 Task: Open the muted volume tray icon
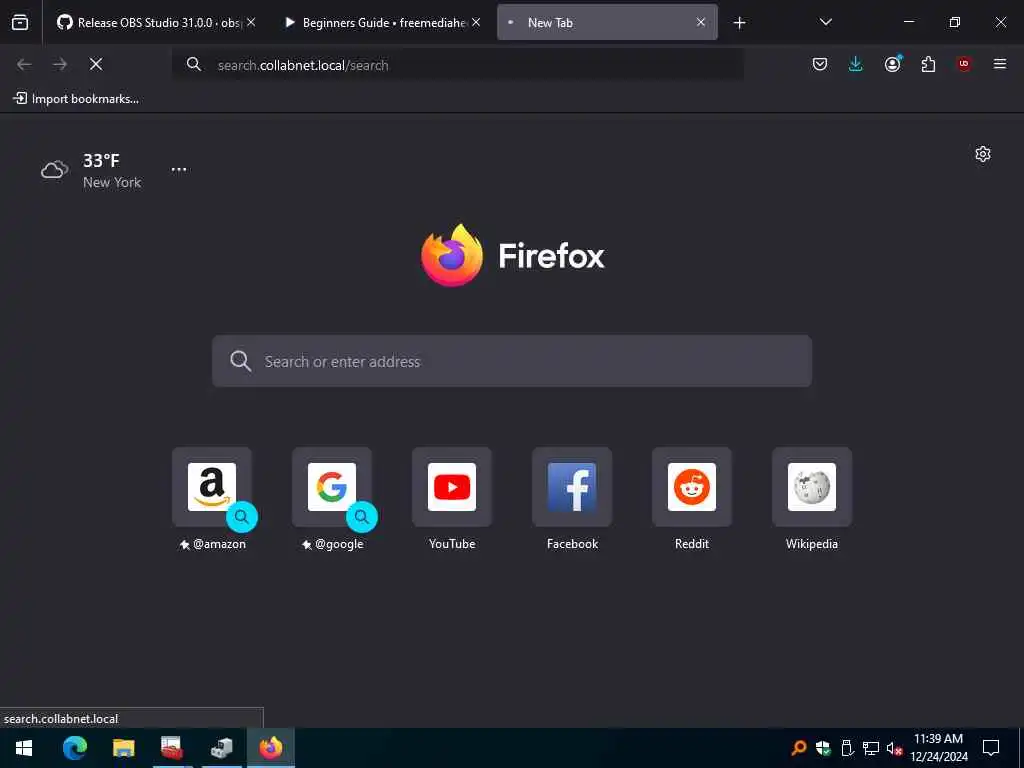(x=894, y=748)
